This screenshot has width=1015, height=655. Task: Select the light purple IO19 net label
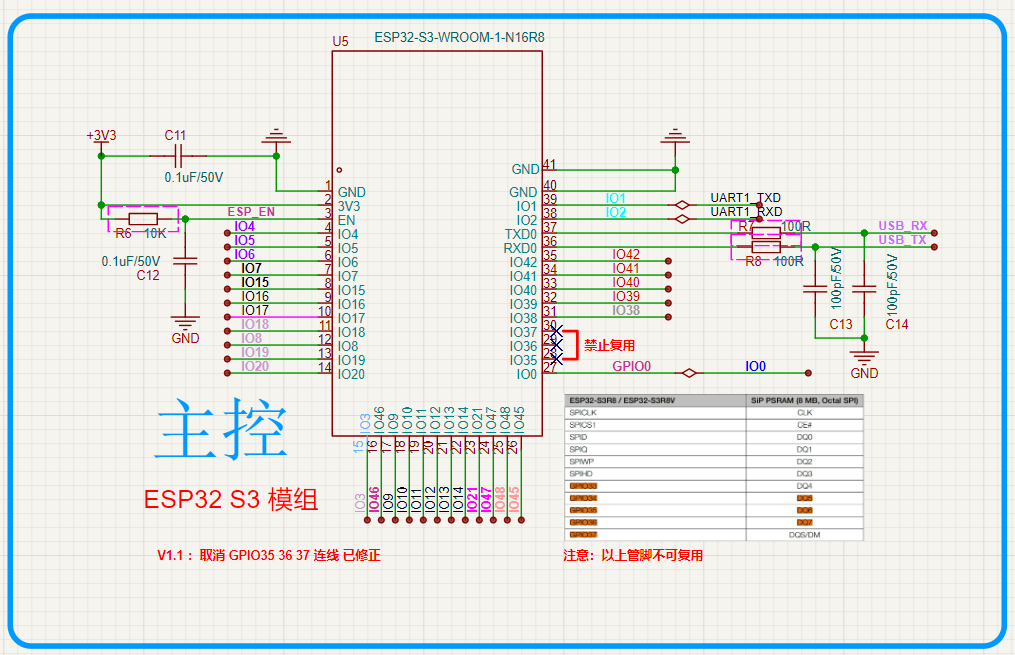click(255, 352)
